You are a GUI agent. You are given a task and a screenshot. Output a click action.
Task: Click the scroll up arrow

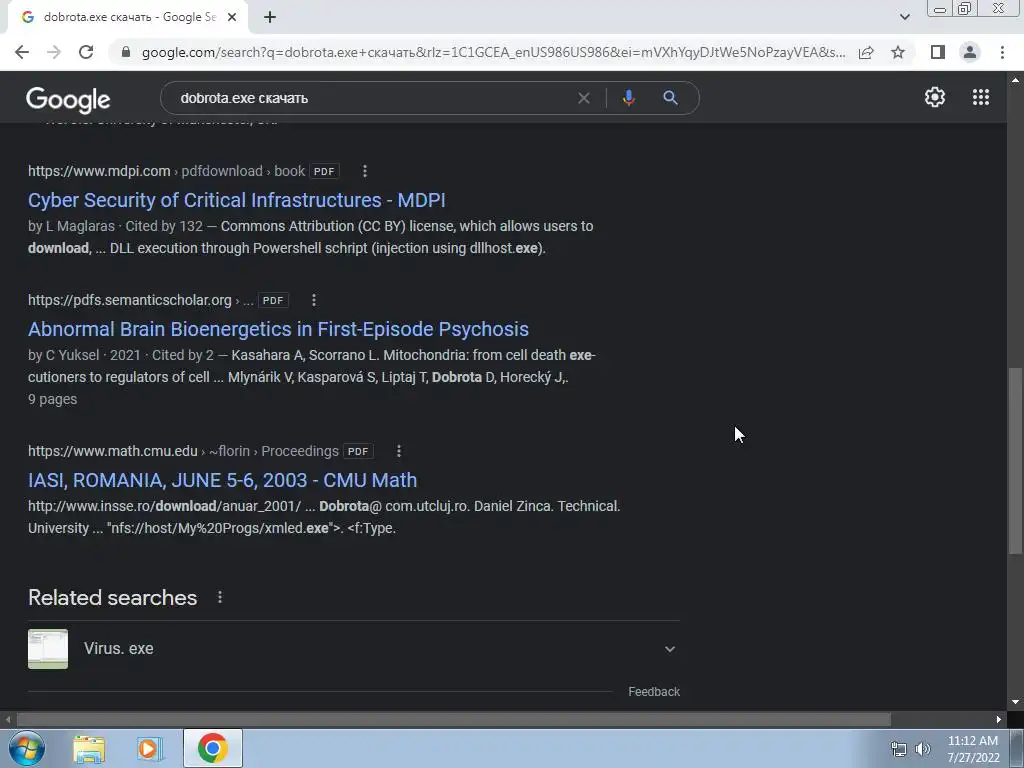(1015, 80)
